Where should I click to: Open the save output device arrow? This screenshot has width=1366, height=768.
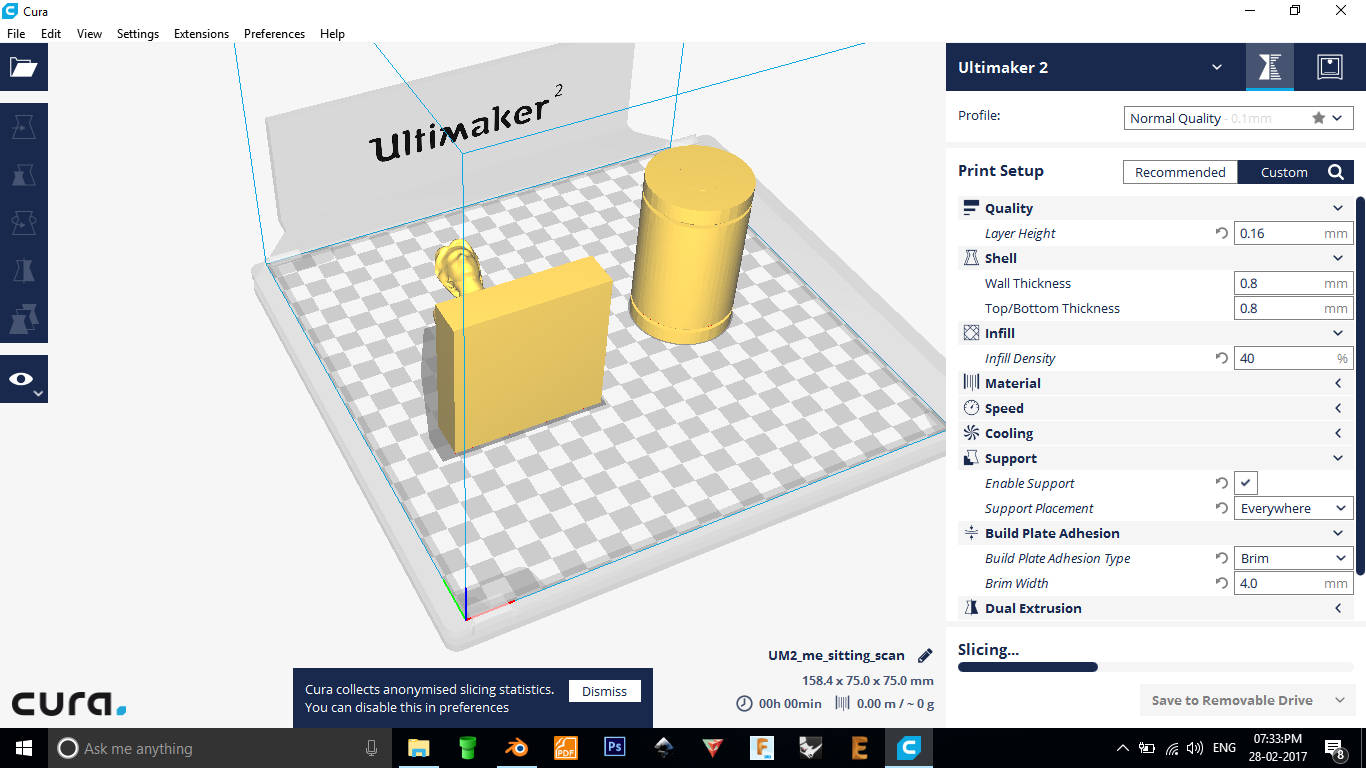click(x=1340, y=700)
